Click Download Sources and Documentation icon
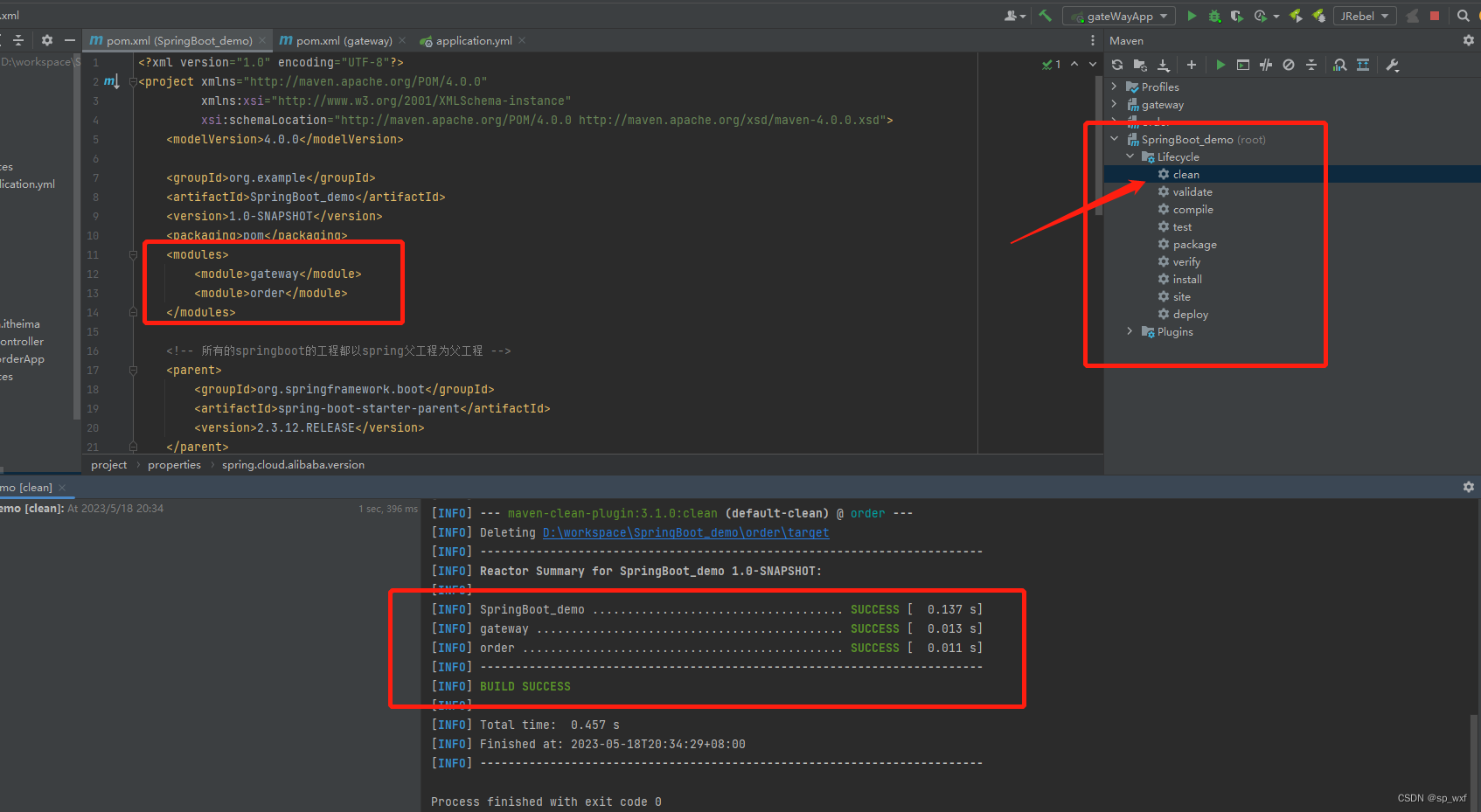The width and height of the screenshot is (1481, 812). point(1164,65)
